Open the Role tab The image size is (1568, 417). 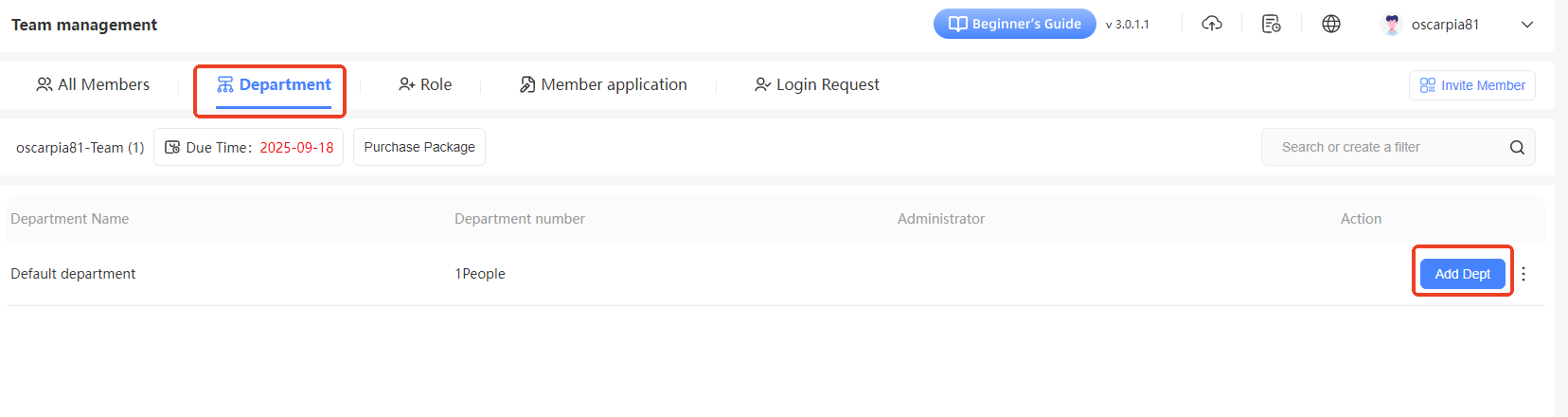coord(425,84)
